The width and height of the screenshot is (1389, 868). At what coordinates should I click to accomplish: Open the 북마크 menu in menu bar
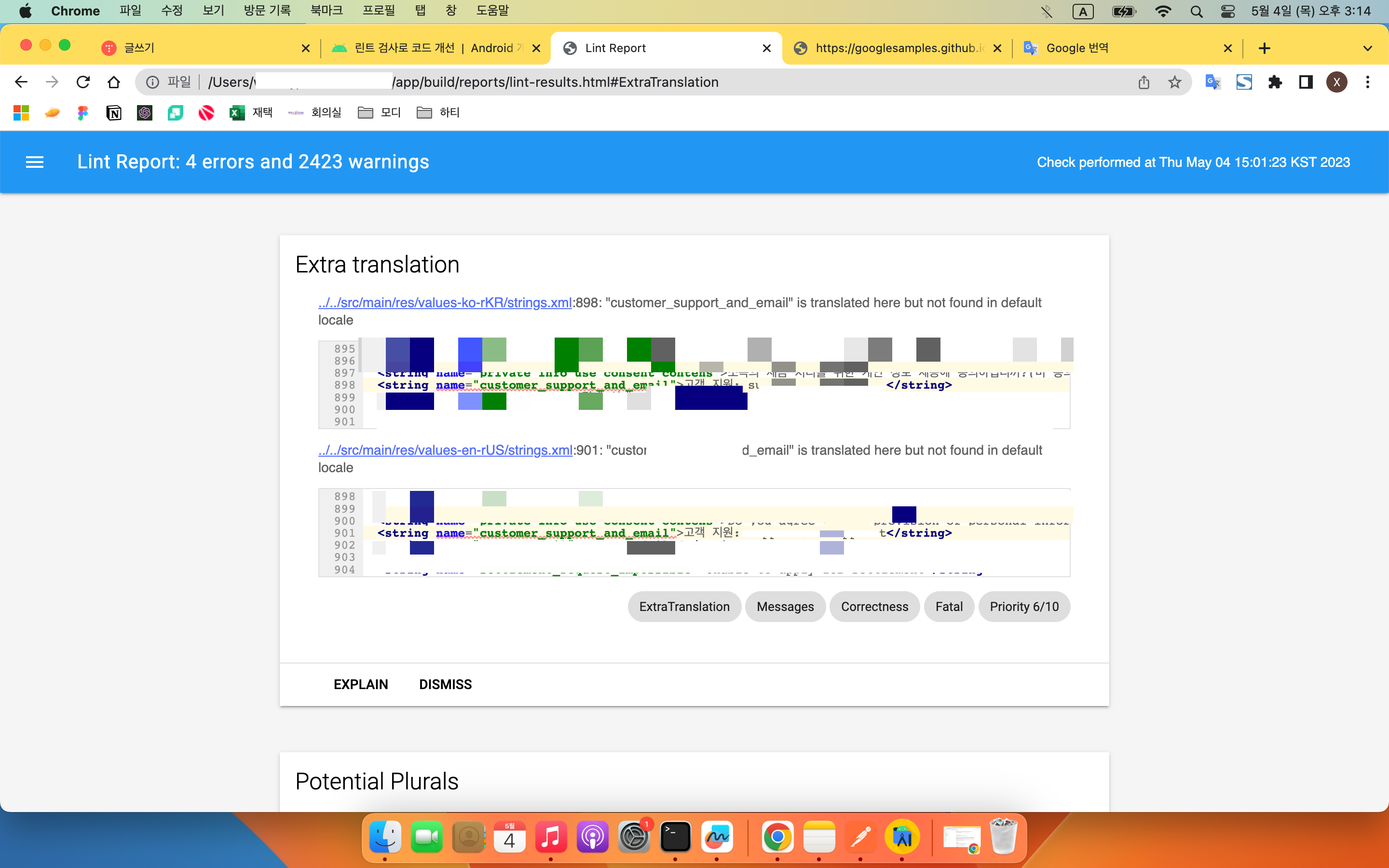point(326,10)
